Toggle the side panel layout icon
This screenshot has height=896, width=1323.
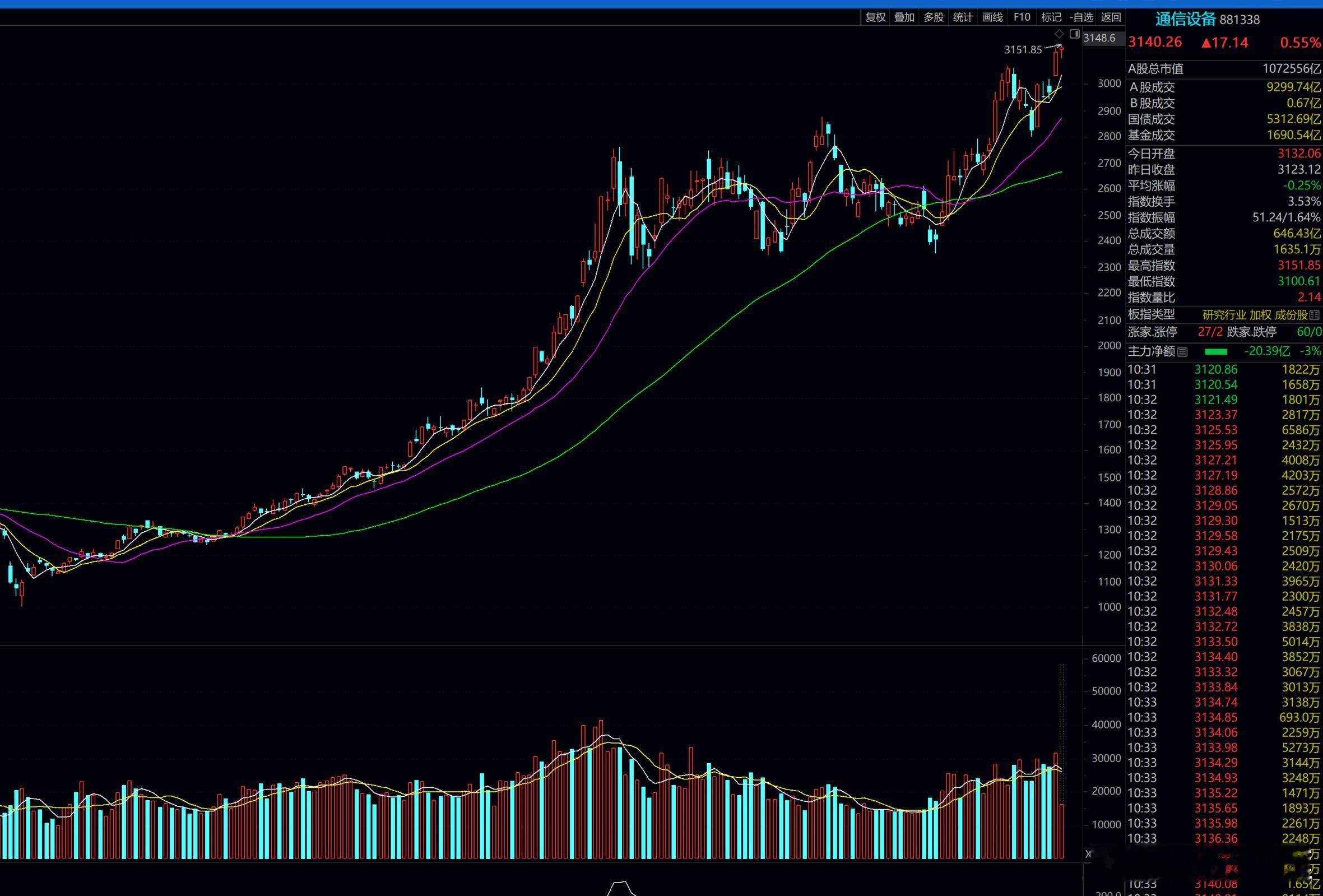1075,34
